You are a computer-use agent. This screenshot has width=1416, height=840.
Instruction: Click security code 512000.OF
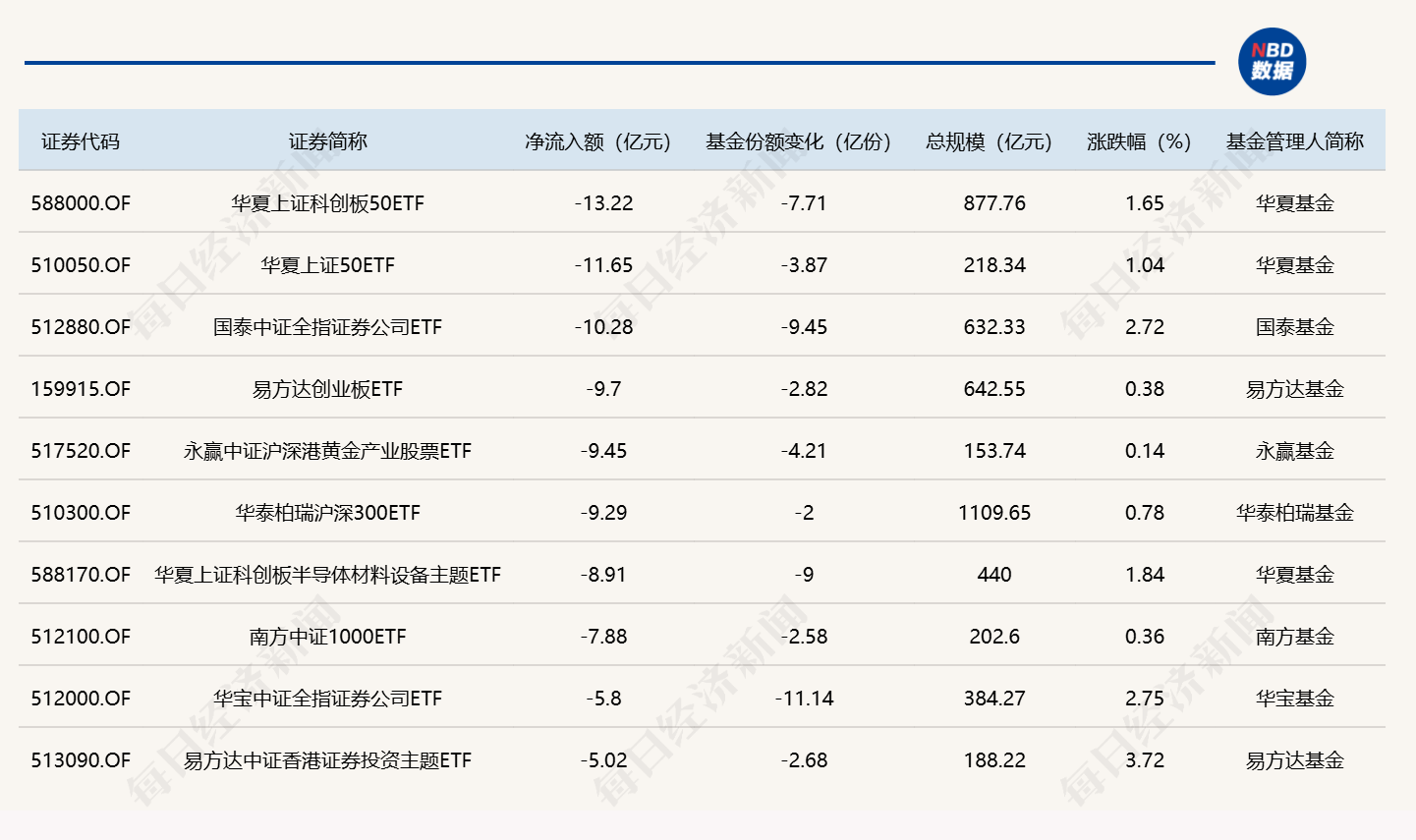tap(81, 699)
